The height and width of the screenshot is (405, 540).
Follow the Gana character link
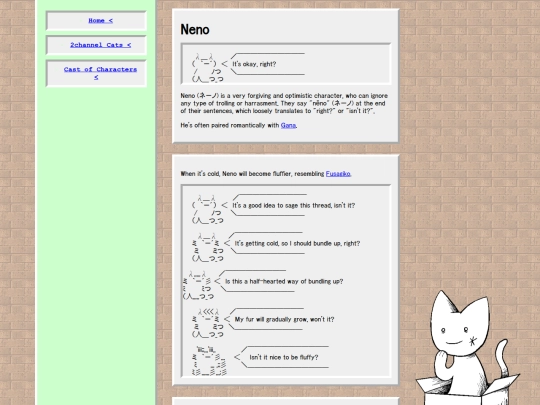[288, 125]
